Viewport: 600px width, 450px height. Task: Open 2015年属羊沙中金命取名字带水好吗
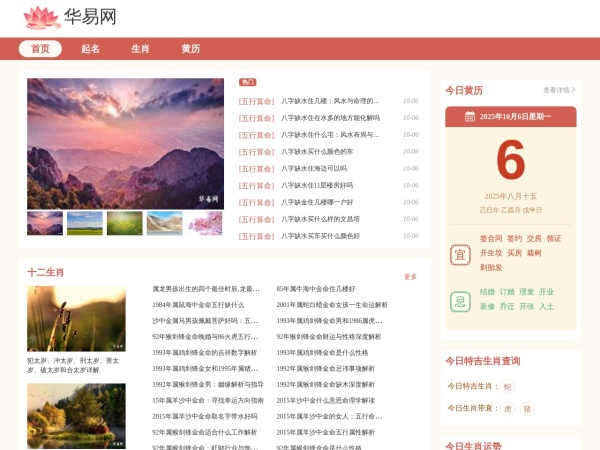point(205,416)
